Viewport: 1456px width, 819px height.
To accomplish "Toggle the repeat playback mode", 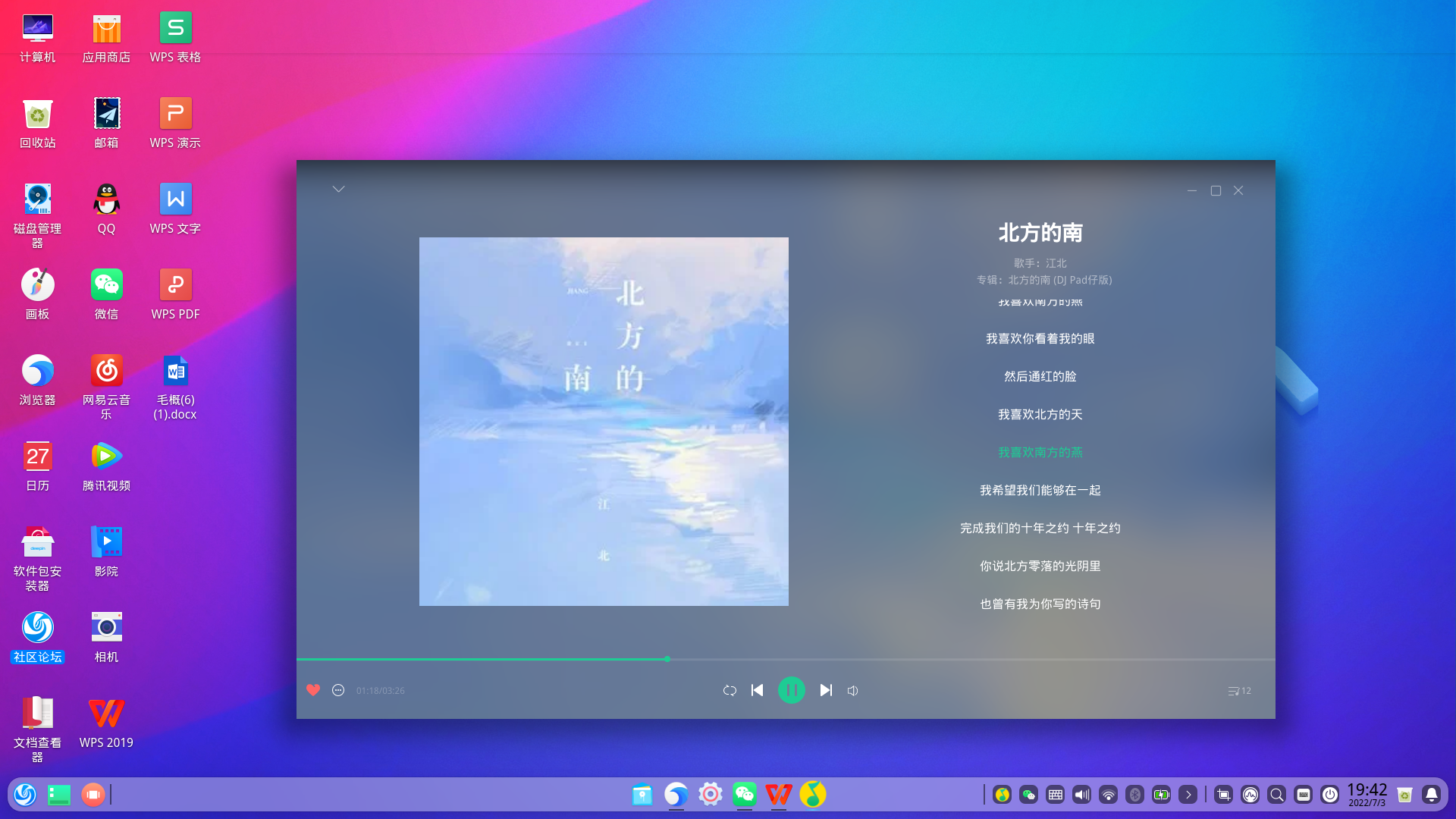I will 729,690.
